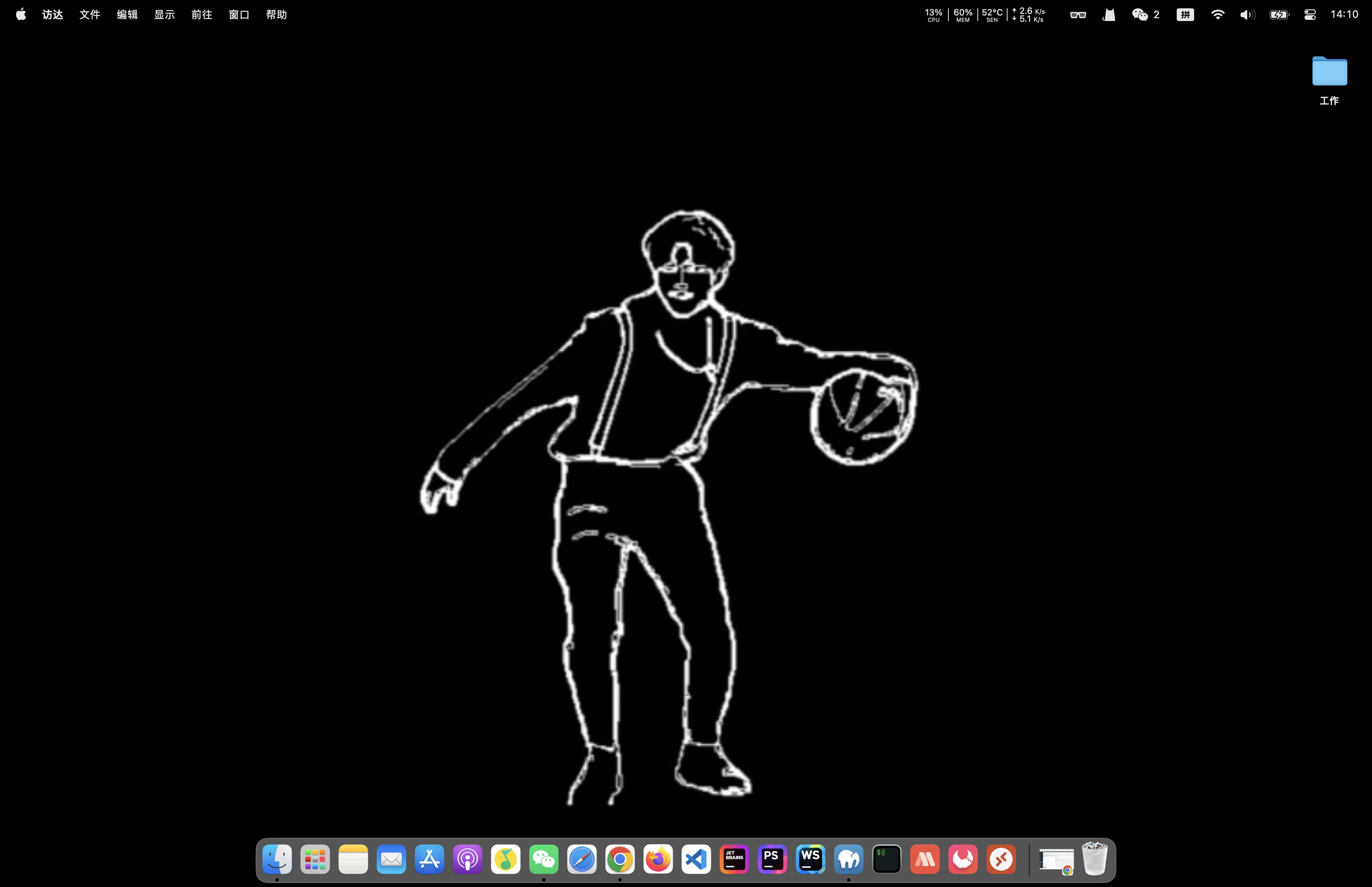Launch Firefox browser from dock
This screenshot has width=1372, height=887.
(657, 859)
